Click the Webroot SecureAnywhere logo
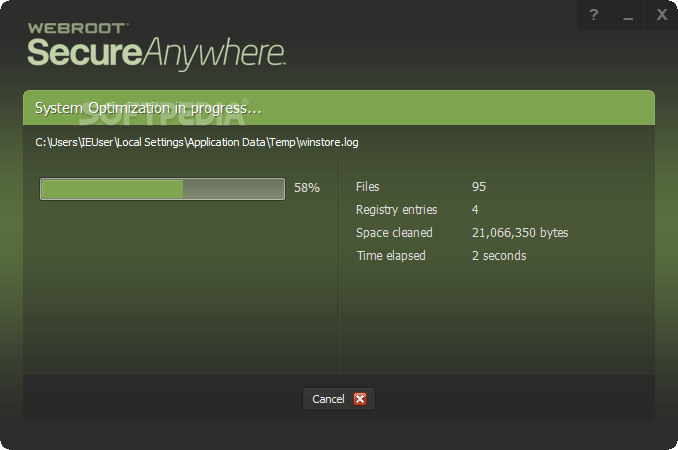Screen dimensions: 678x450 click(x=156, y=46)
